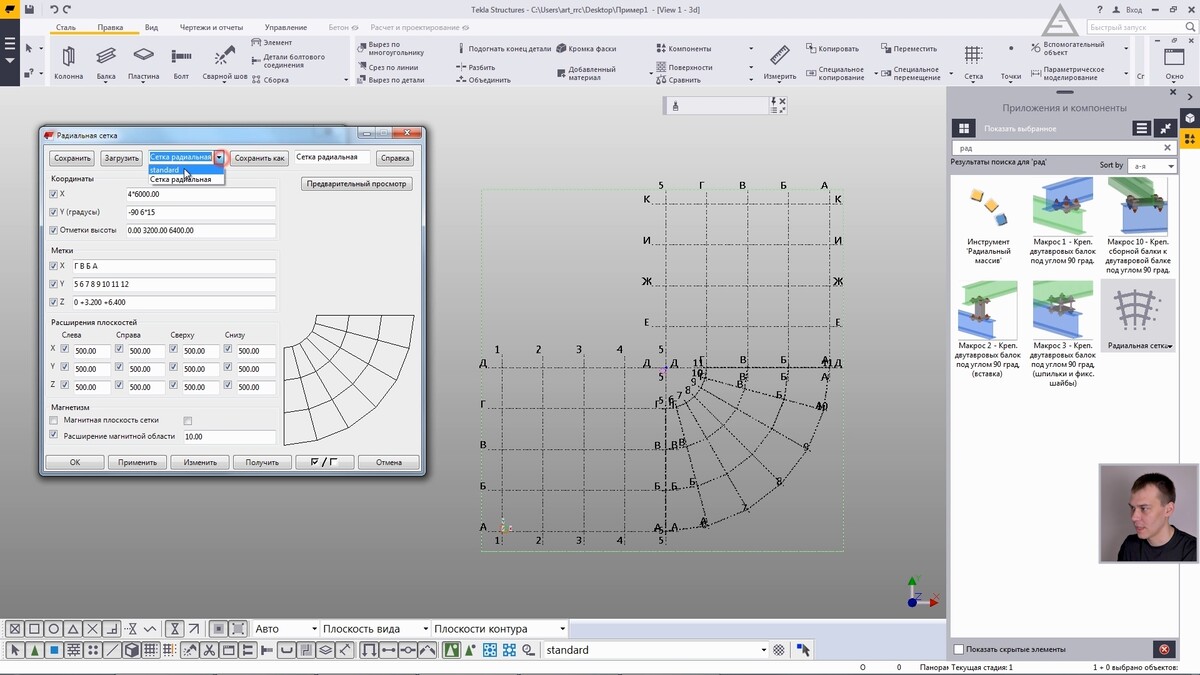1200x675 pixels.
Task: Open the Сетка grid tool
Action: [x=973, y=56]
